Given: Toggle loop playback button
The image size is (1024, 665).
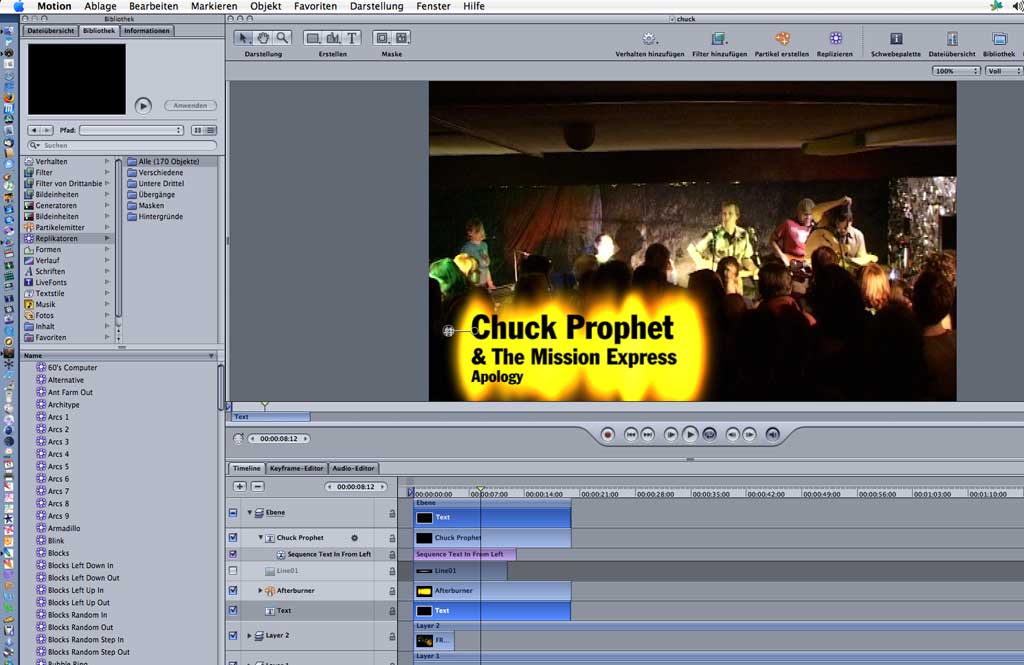Looking at the screenshot, I should [710, 434].
